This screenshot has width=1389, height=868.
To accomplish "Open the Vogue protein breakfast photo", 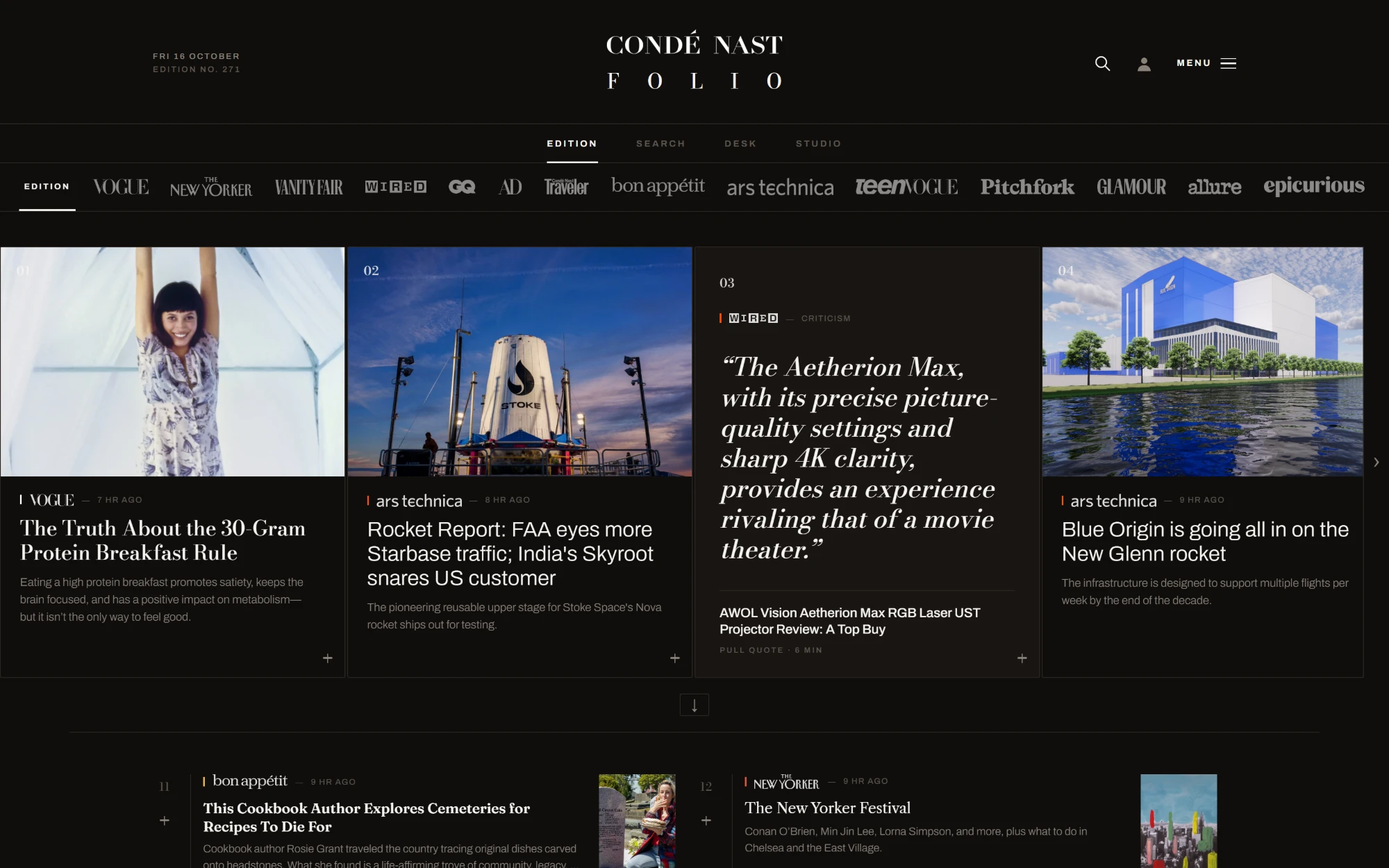I will point(172,362).
